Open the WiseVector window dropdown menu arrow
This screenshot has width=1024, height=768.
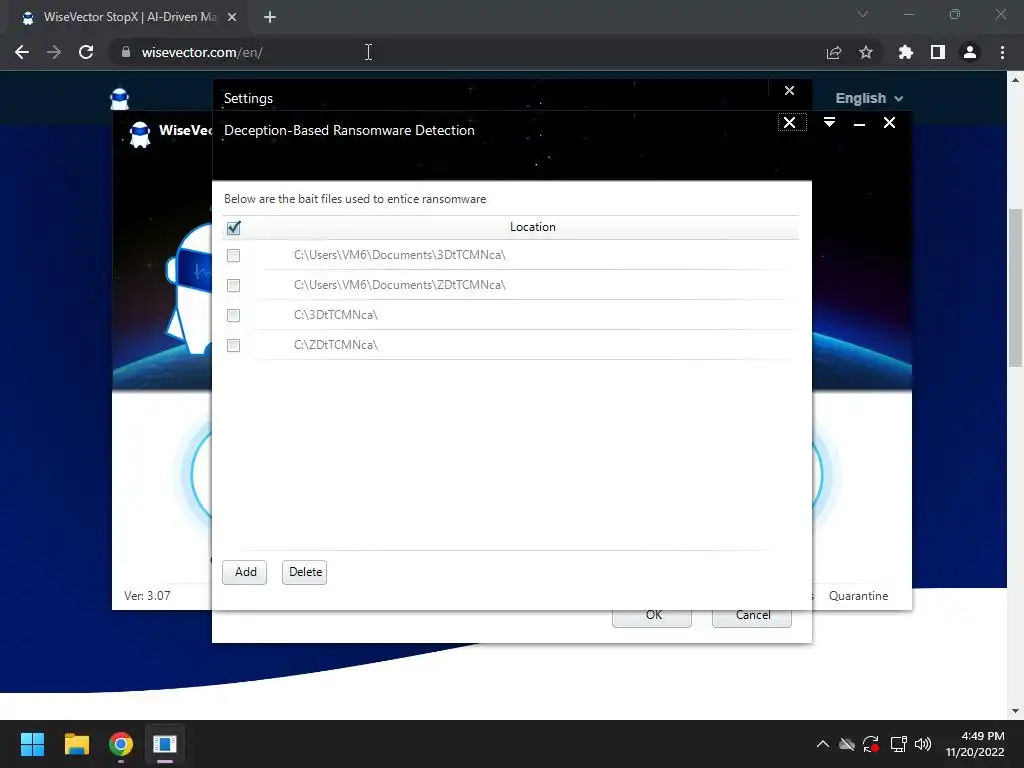pyautogui.click(x=829, y=123)
